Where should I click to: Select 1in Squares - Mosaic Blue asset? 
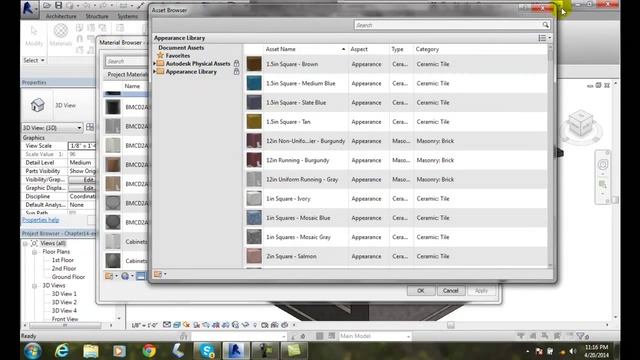(396, 218)
